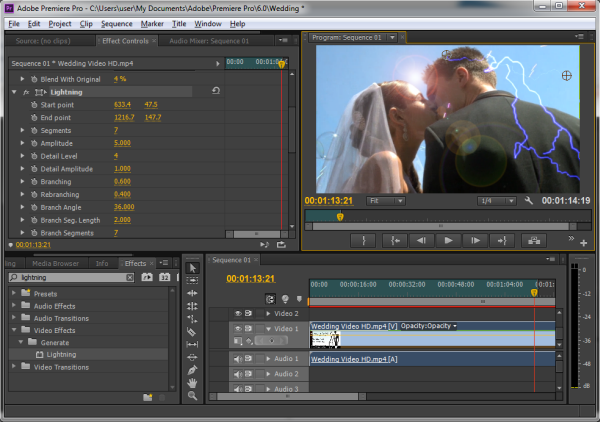
Task: Select the Selection tool arrow
Action: coord(192,268)
